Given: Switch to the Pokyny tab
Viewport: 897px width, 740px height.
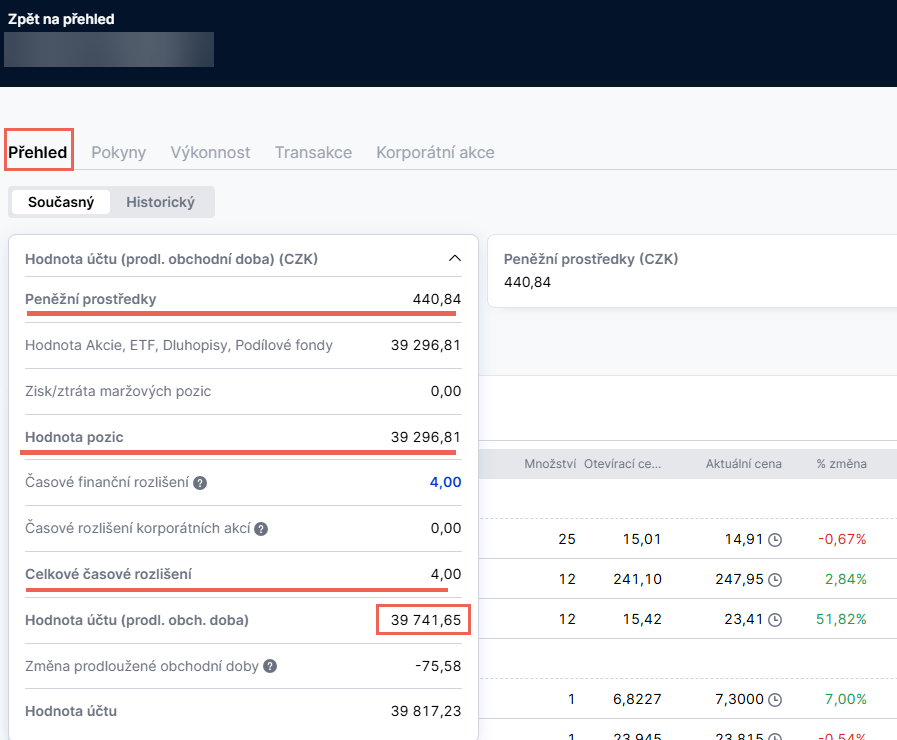Looking at the screenshot, I should (118, 153).
